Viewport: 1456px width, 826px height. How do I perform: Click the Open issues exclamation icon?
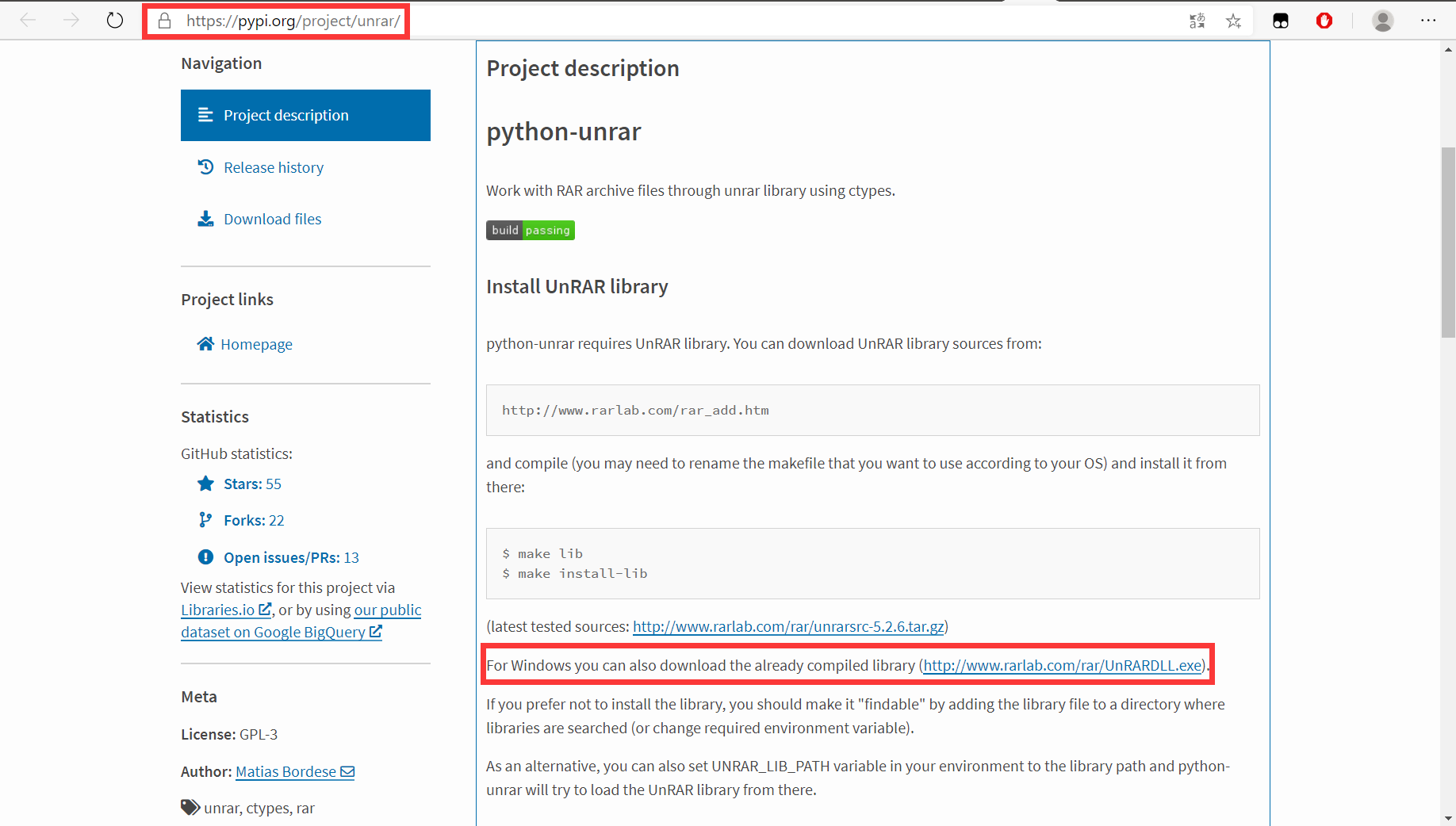click(205, 557)
